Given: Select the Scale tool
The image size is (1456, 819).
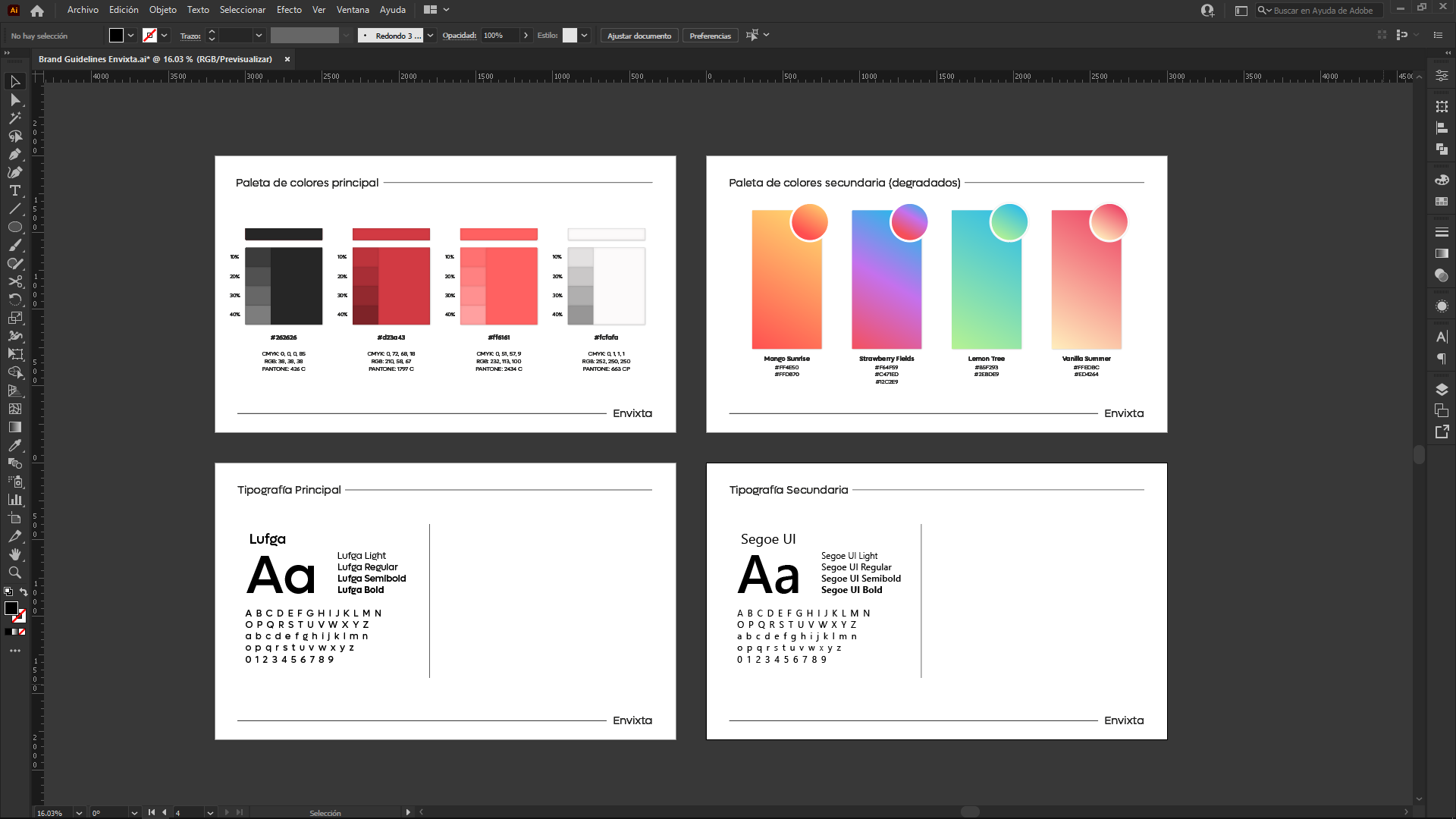Looking at the screenshot, I should pos(15,318).
